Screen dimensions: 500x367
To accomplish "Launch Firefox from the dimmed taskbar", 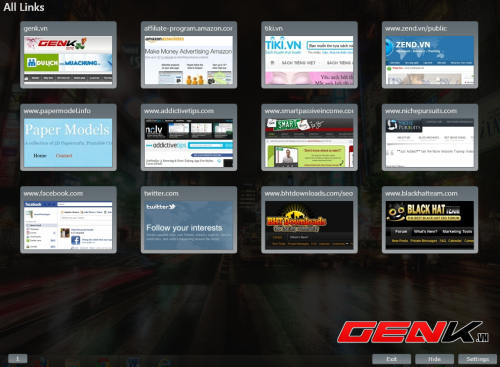I will click(x=42, y=362).
